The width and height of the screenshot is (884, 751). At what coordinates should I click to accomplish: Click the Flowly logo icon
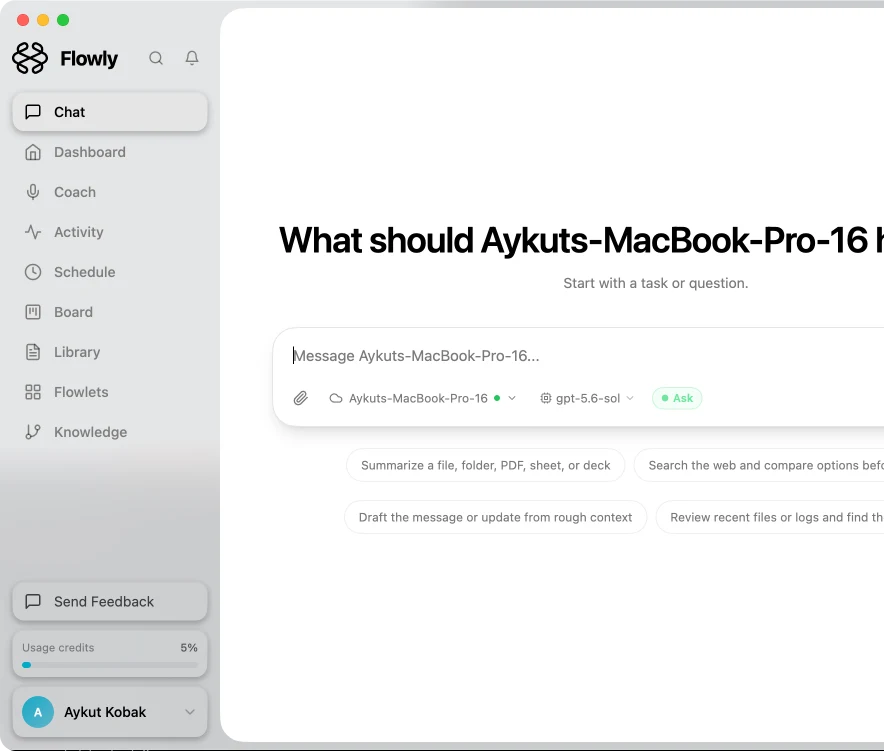pos(30,58)
